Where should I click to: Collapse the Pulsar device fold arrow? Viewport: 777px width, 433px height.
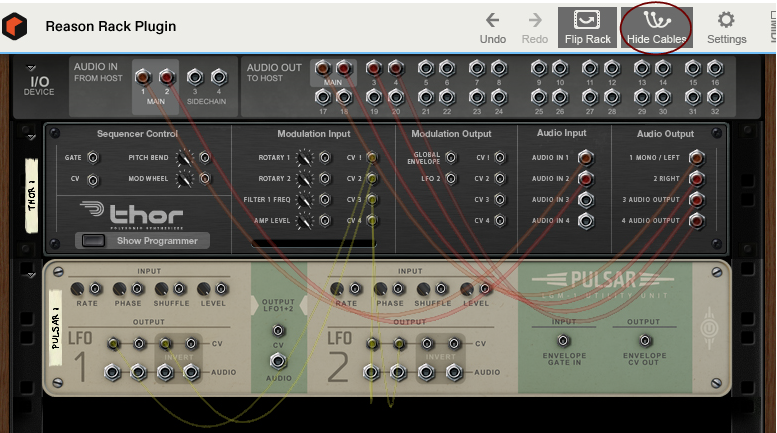(x=31, y=274)
